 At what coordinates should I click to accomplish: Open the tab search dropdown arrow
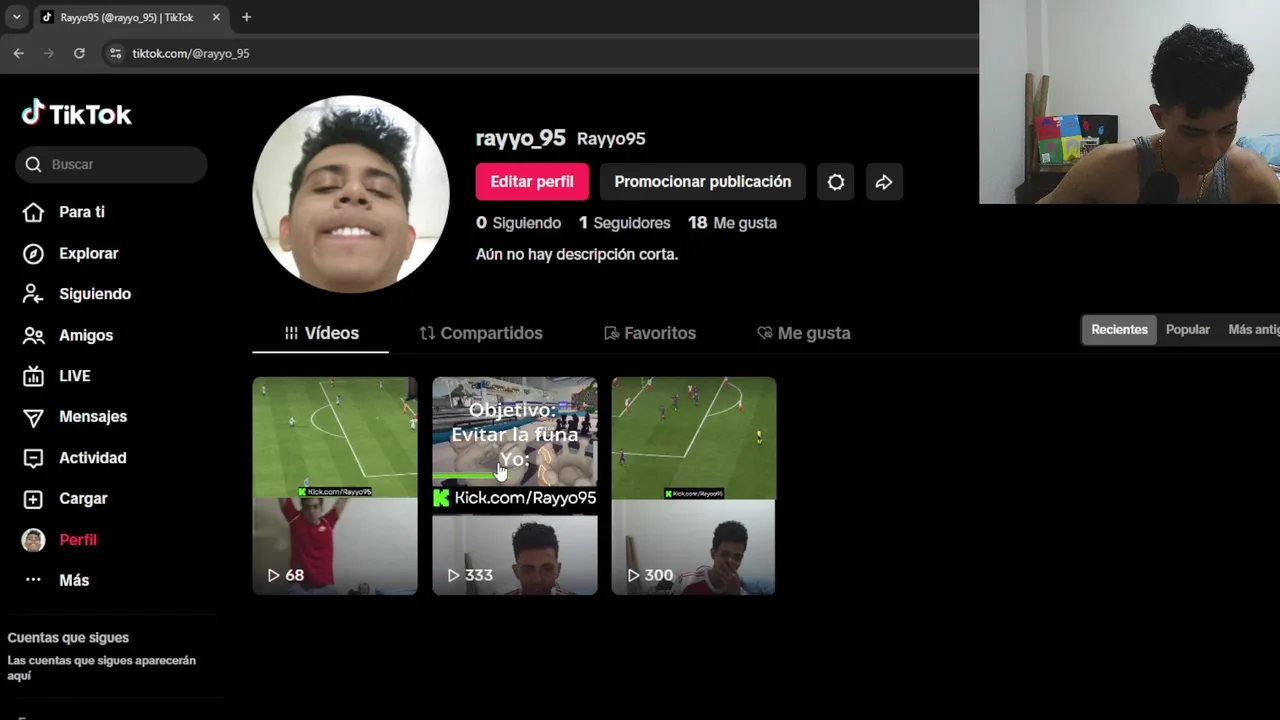[16, 17]
